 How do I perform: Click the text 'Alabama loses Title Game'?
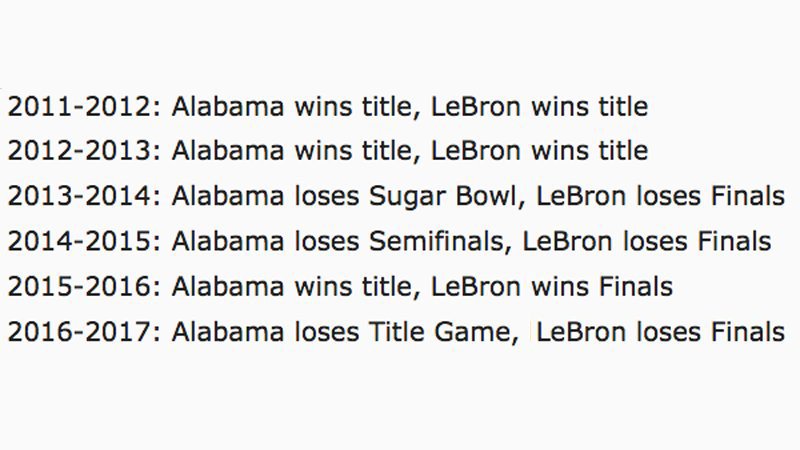point(342,332)
